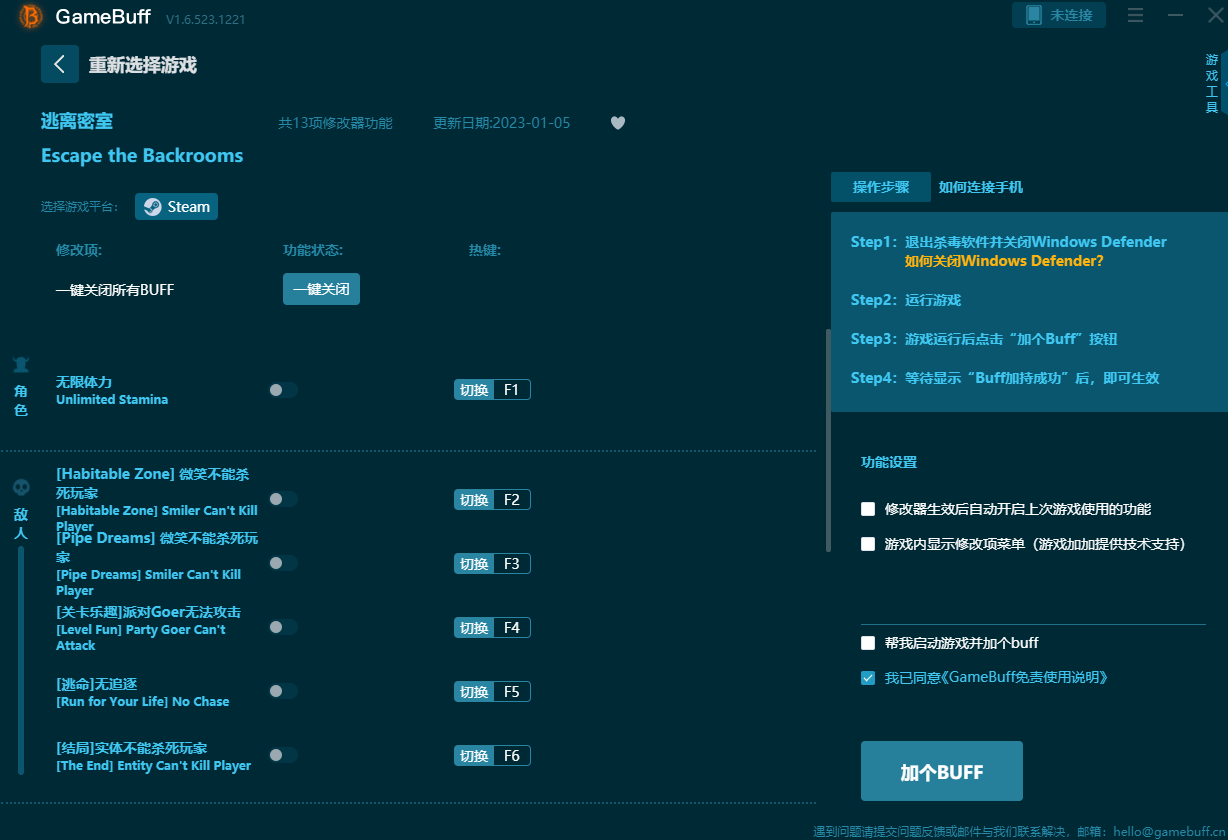Click 未连接 phone connection button
This screenshot has height=840, width=1228.
point(1059,15)
